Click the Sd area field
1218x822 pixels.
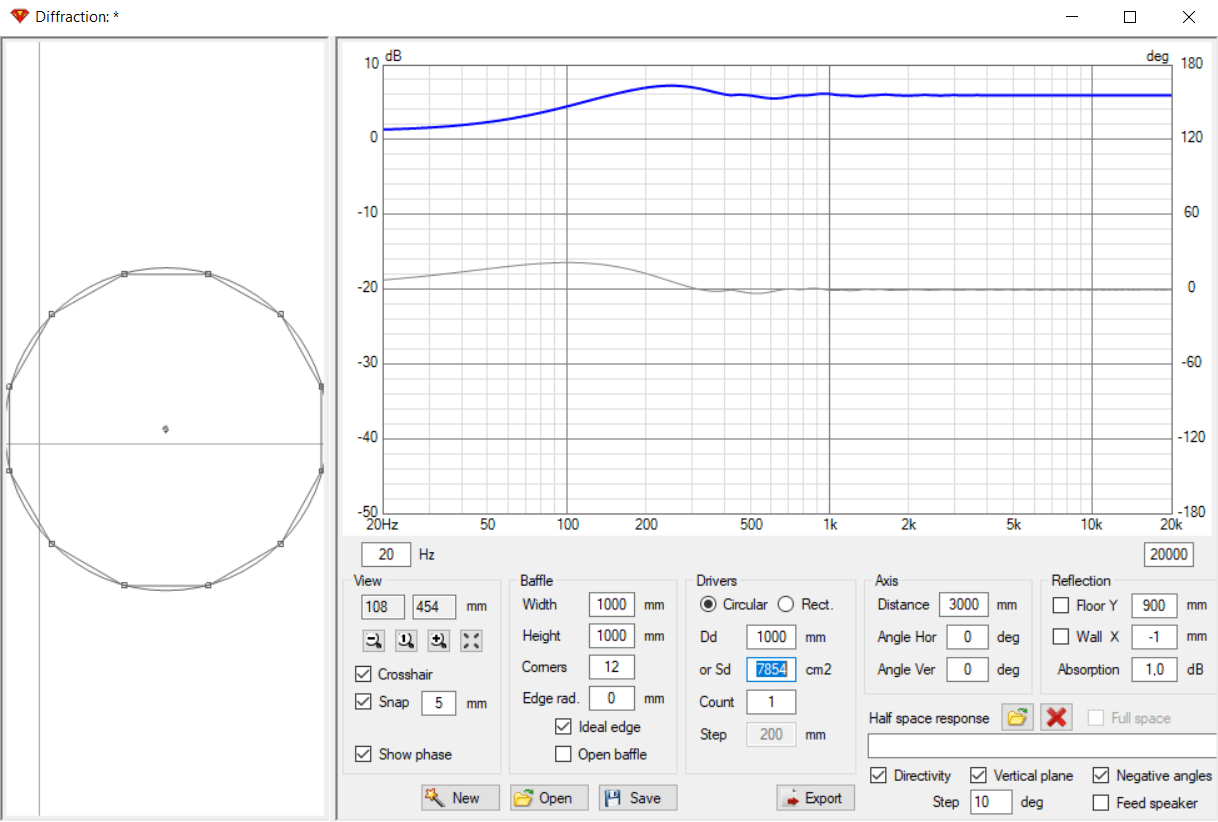771,669
